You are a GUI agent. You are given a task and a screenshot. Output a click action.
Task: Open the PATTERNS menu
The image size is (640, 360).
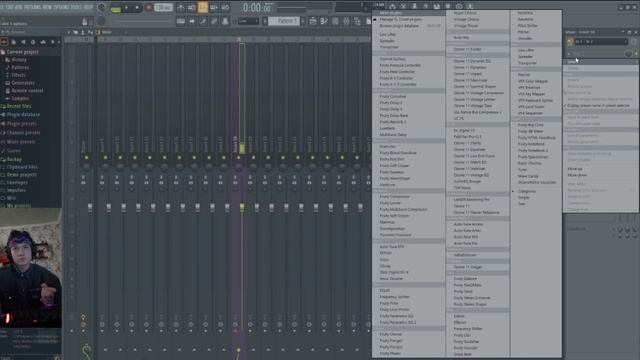[33, 7]
